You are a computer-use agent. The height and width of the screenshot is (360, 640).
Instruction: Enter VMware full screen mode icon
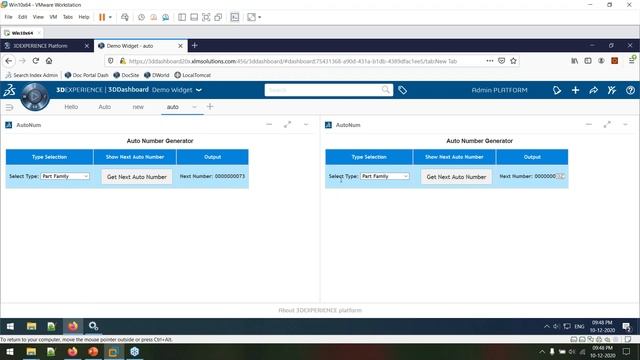point(206,17)
